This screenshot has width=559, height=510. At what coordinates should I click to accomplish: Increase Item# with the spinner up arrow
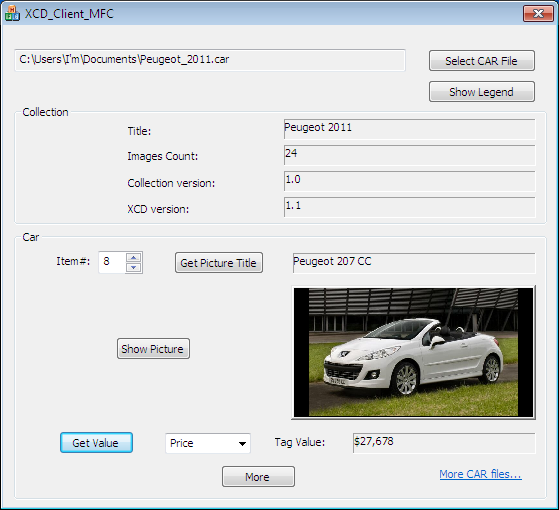point(134,257)
